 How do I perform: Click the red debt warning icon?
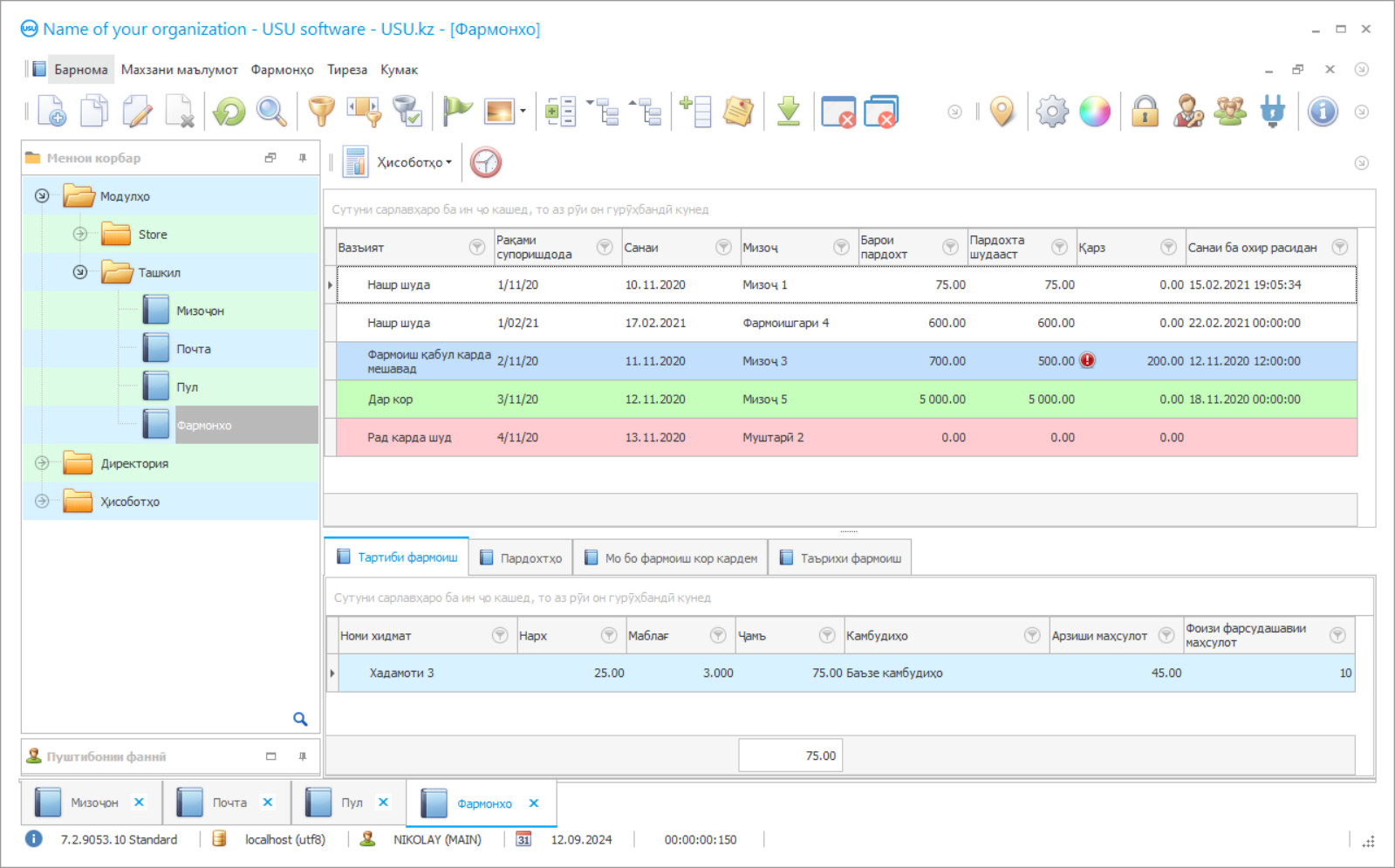(1087, 360)
